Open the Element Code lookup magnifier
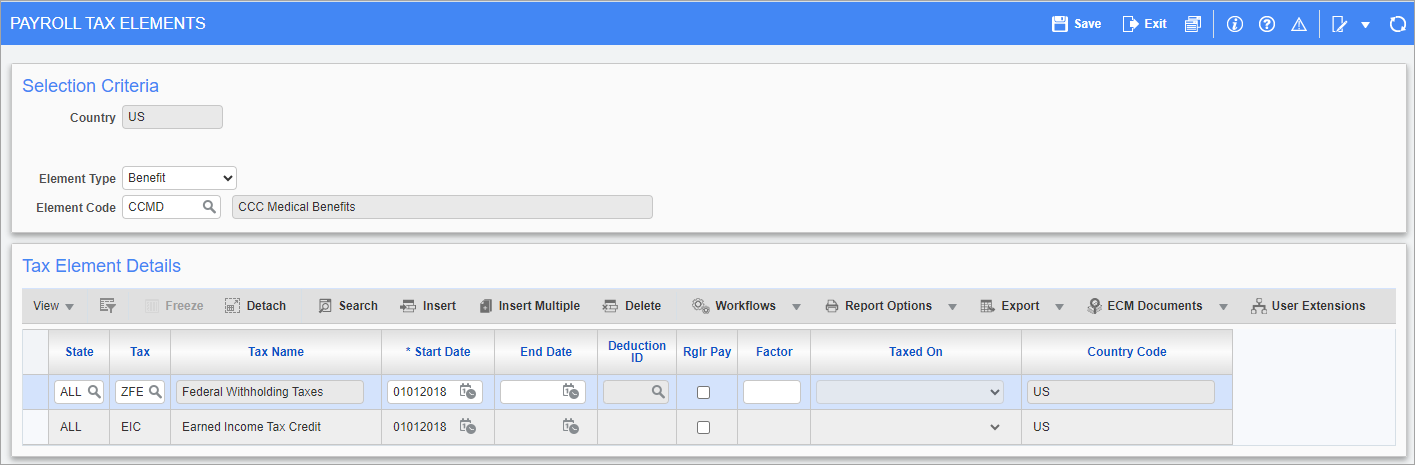Image resolution: width=1415 pixels, height=465 pixels. point(209,207)
